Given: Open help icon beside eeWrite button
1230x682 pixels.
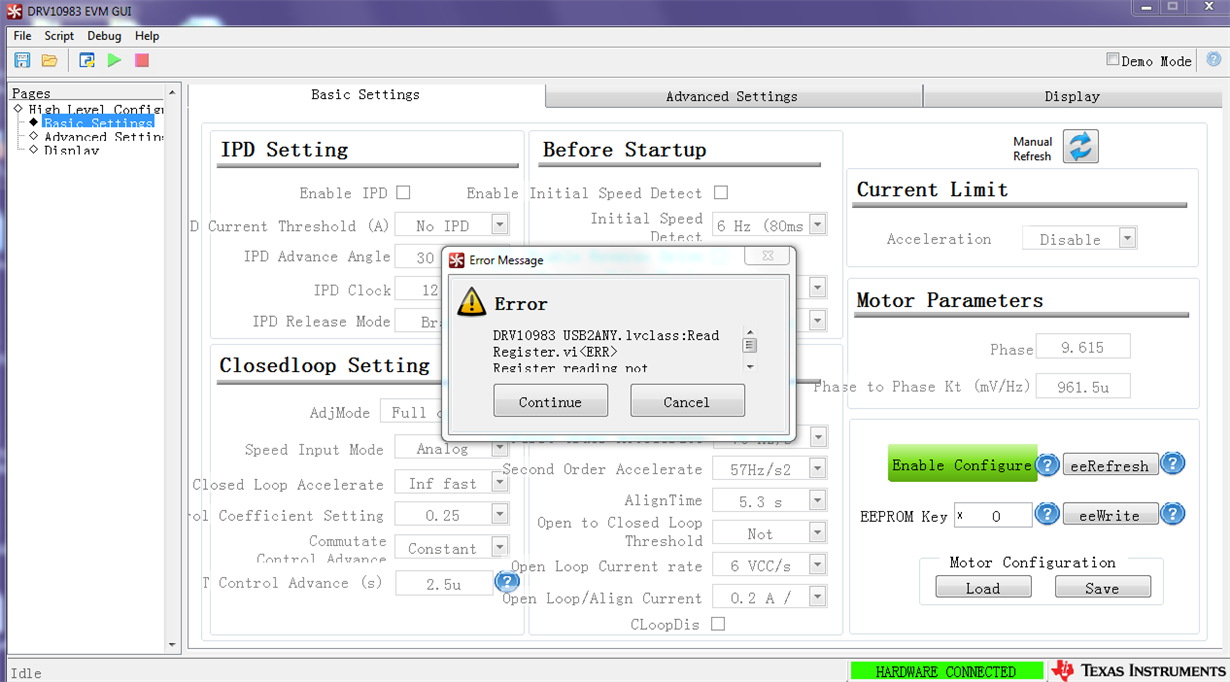Looking at the screenshot, I should coord(1173,514).
